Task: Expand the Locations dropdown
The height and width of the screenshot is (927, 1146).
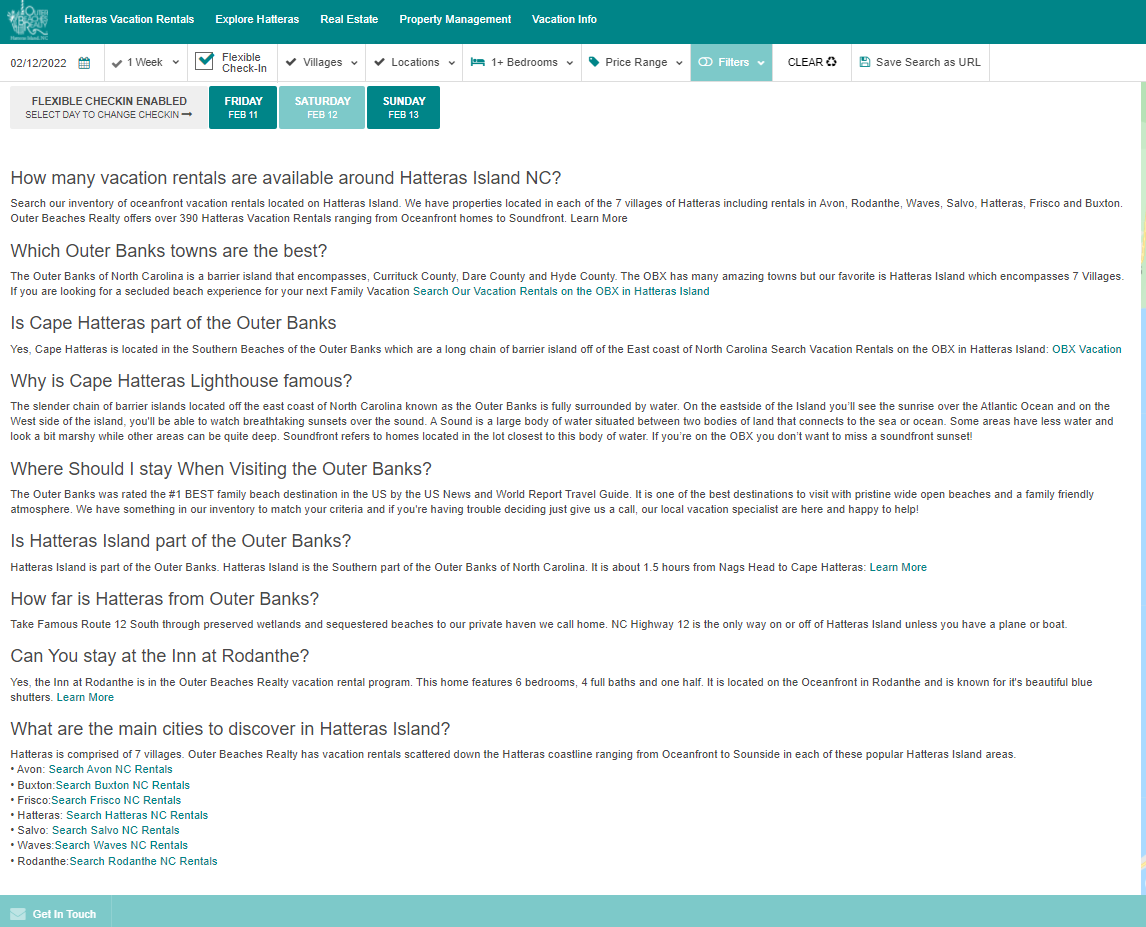Action: [x=414, y=62]
